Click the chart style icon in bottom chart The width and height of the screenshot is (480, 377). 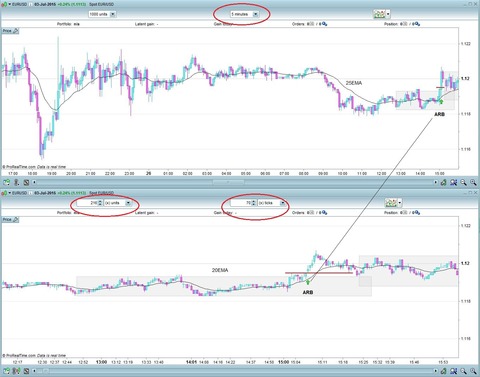(x=391, y=203)
